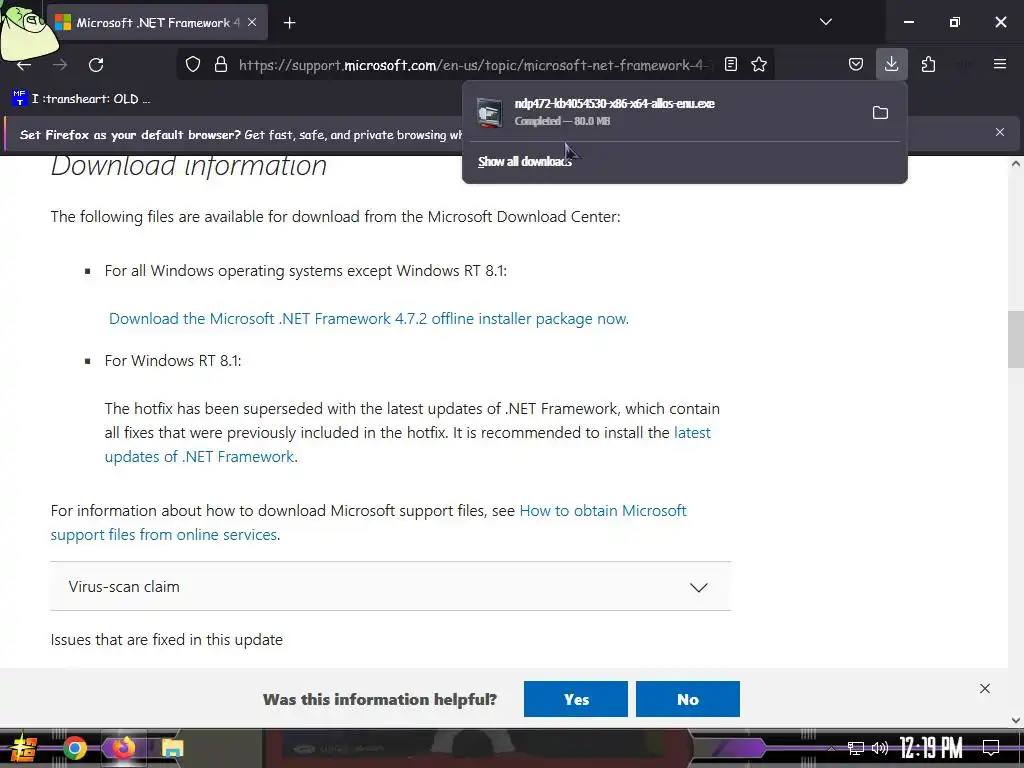Image resolution: width=1024 pixels, height=768 pixels.
Task: Open the taskbar clock showing 12:19 PM
Action: click(931, 748)
